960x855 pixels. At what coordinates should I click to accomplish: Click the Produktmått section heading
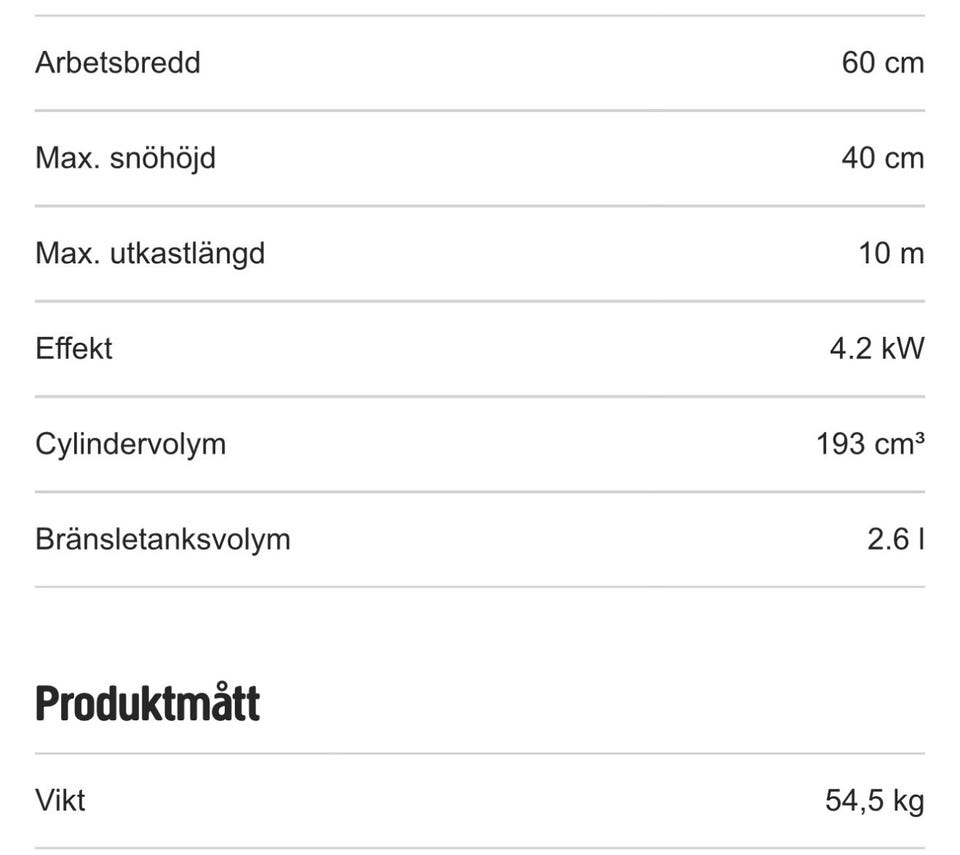click(147, 704)
